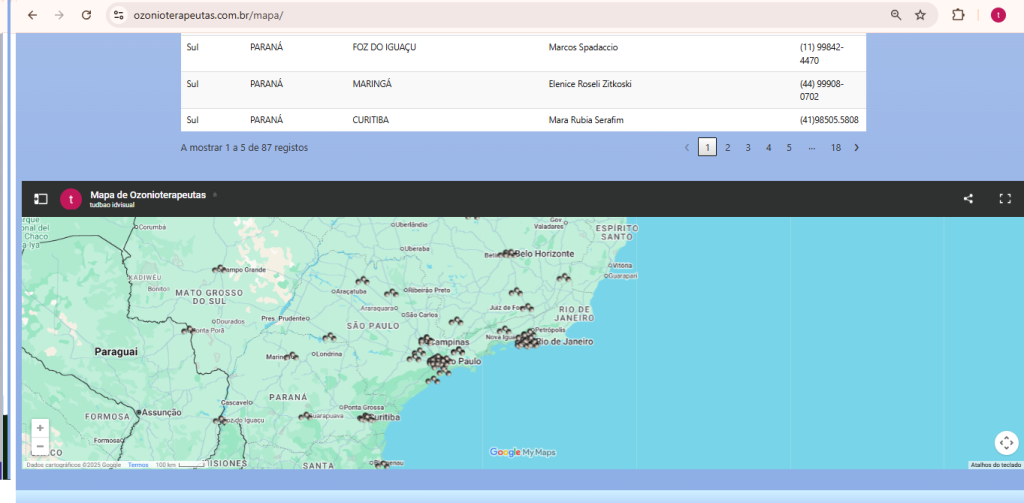
Task: Open the Termos link on the map
Action: 138,465
